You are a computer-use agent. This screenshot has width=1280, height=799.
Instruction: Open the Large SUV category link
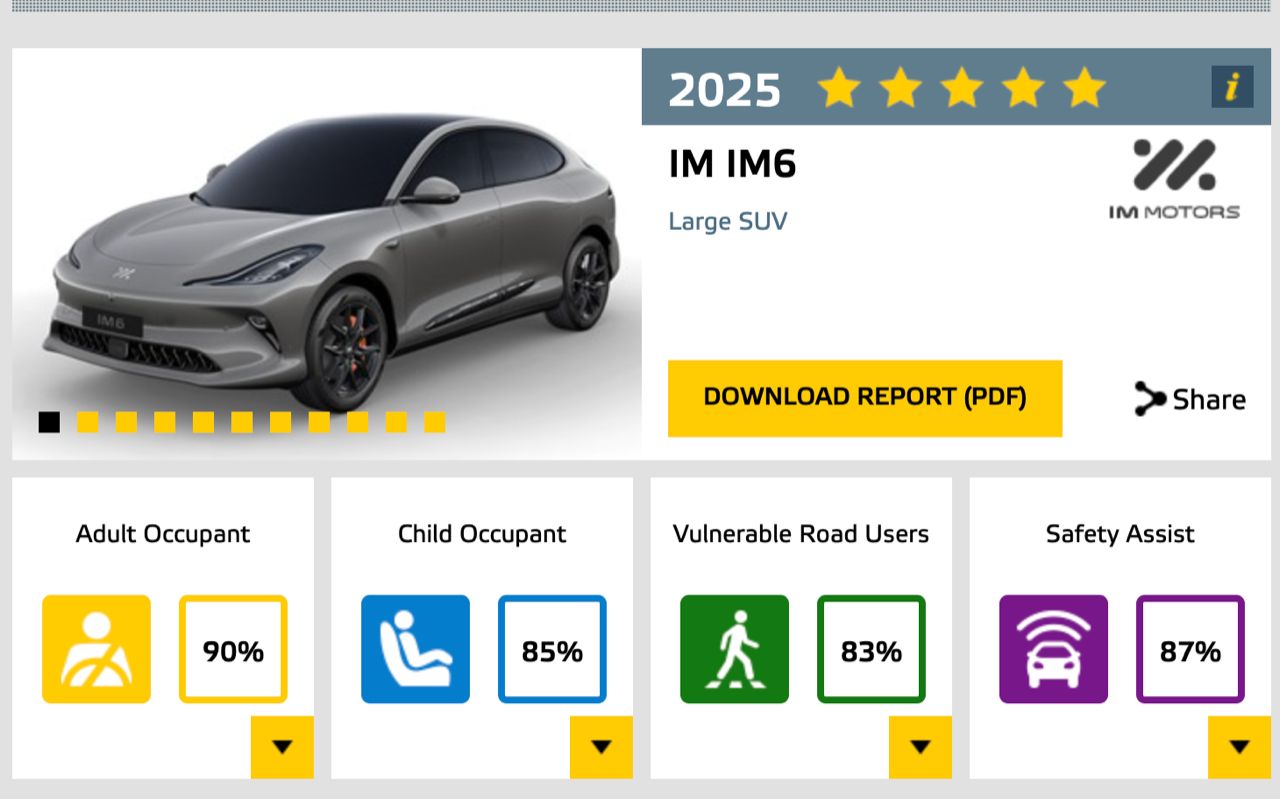pos(727,221)
